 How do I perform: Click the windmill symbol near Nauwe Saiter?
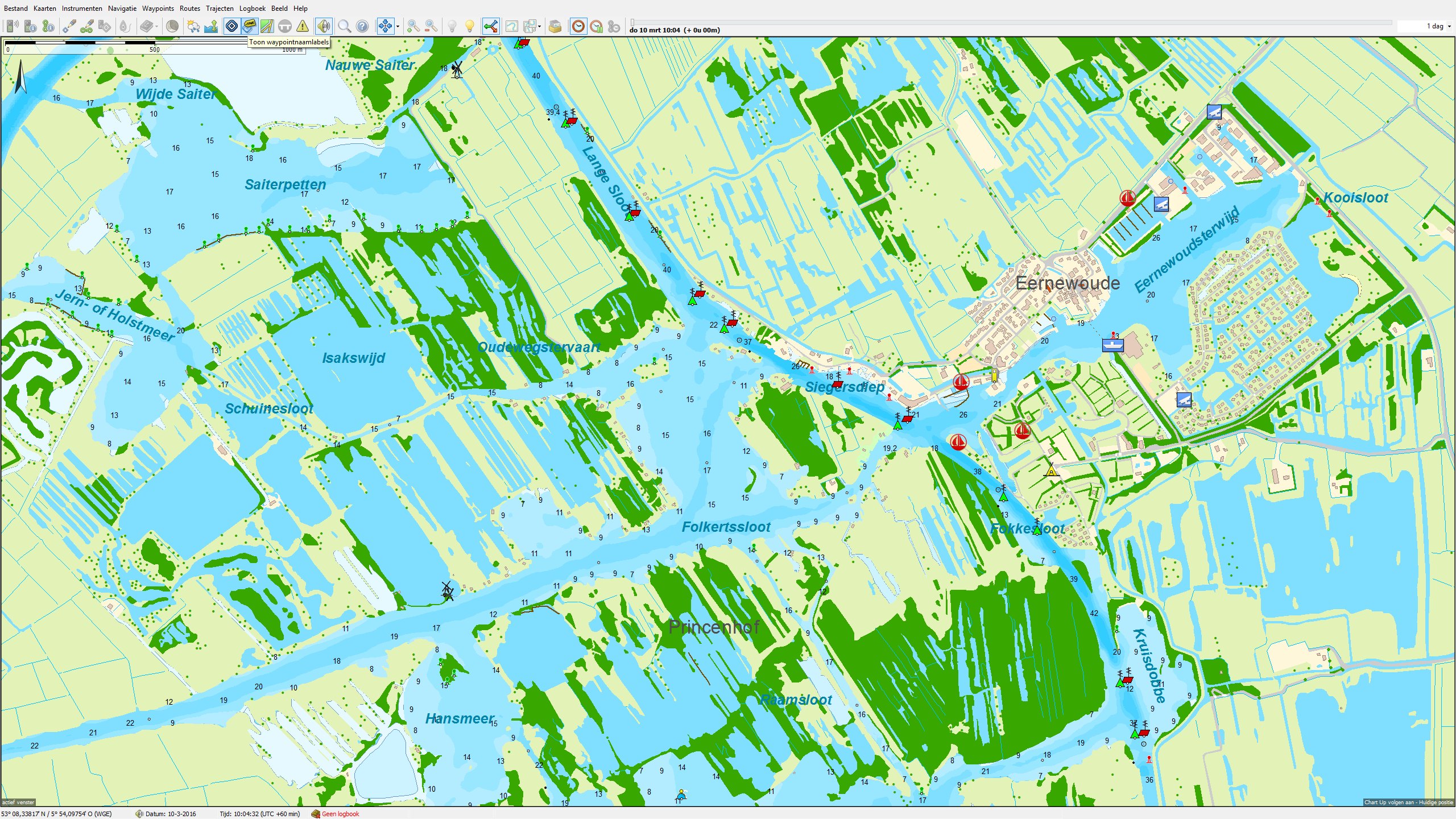pos(457,69)
